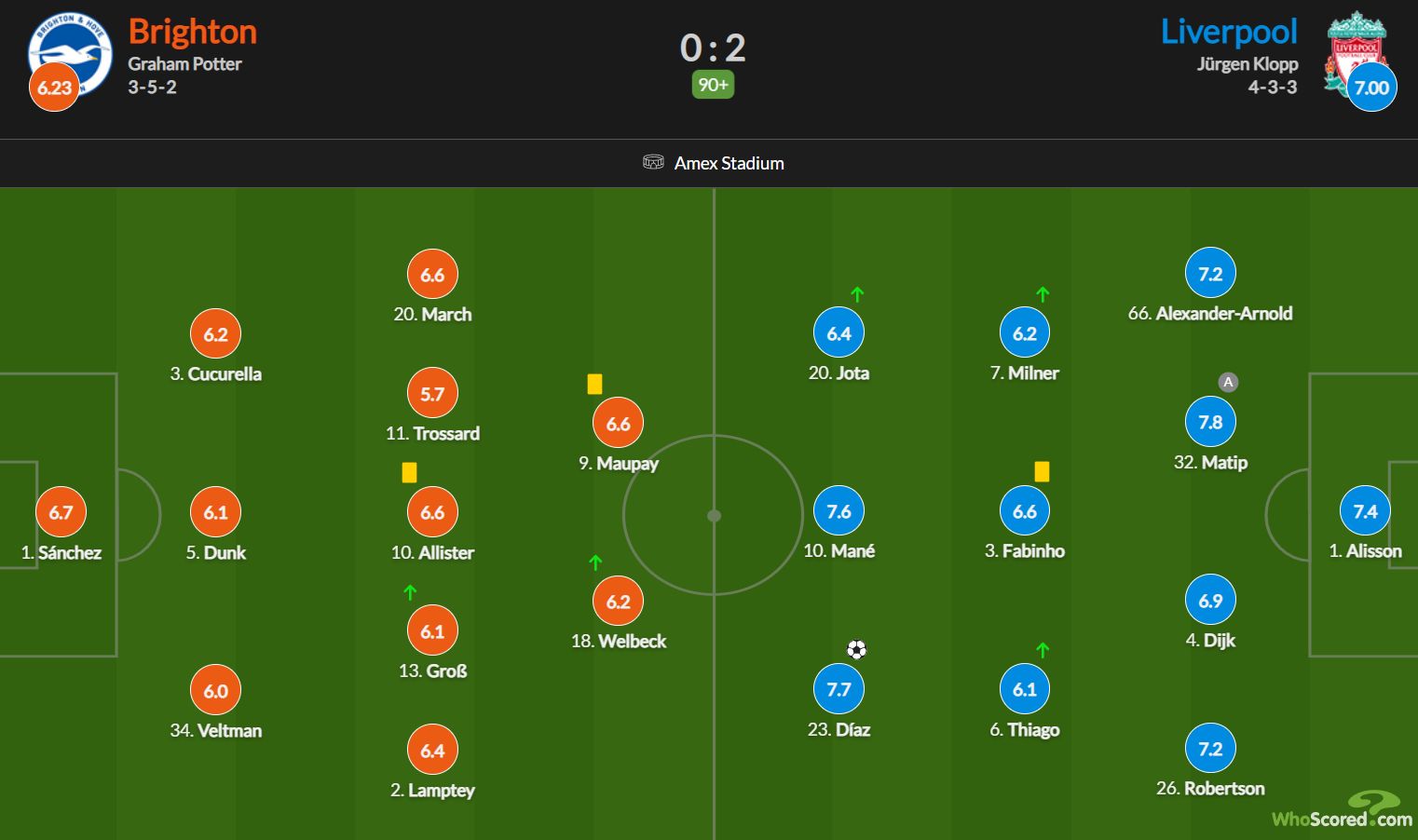Select Sánchez's 6.7 rating circle
The image size is (1418, 840).
(61, 512)
